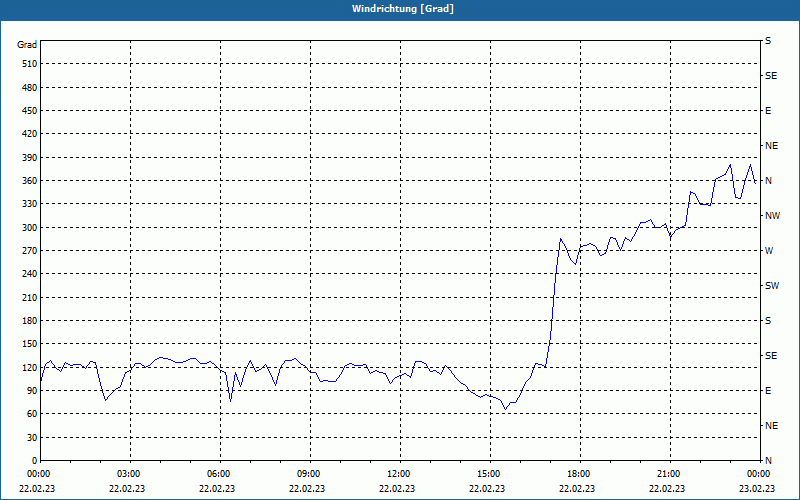Select the 06:00 time label
The width and height of the screenshot is (800, 500).
219,474
